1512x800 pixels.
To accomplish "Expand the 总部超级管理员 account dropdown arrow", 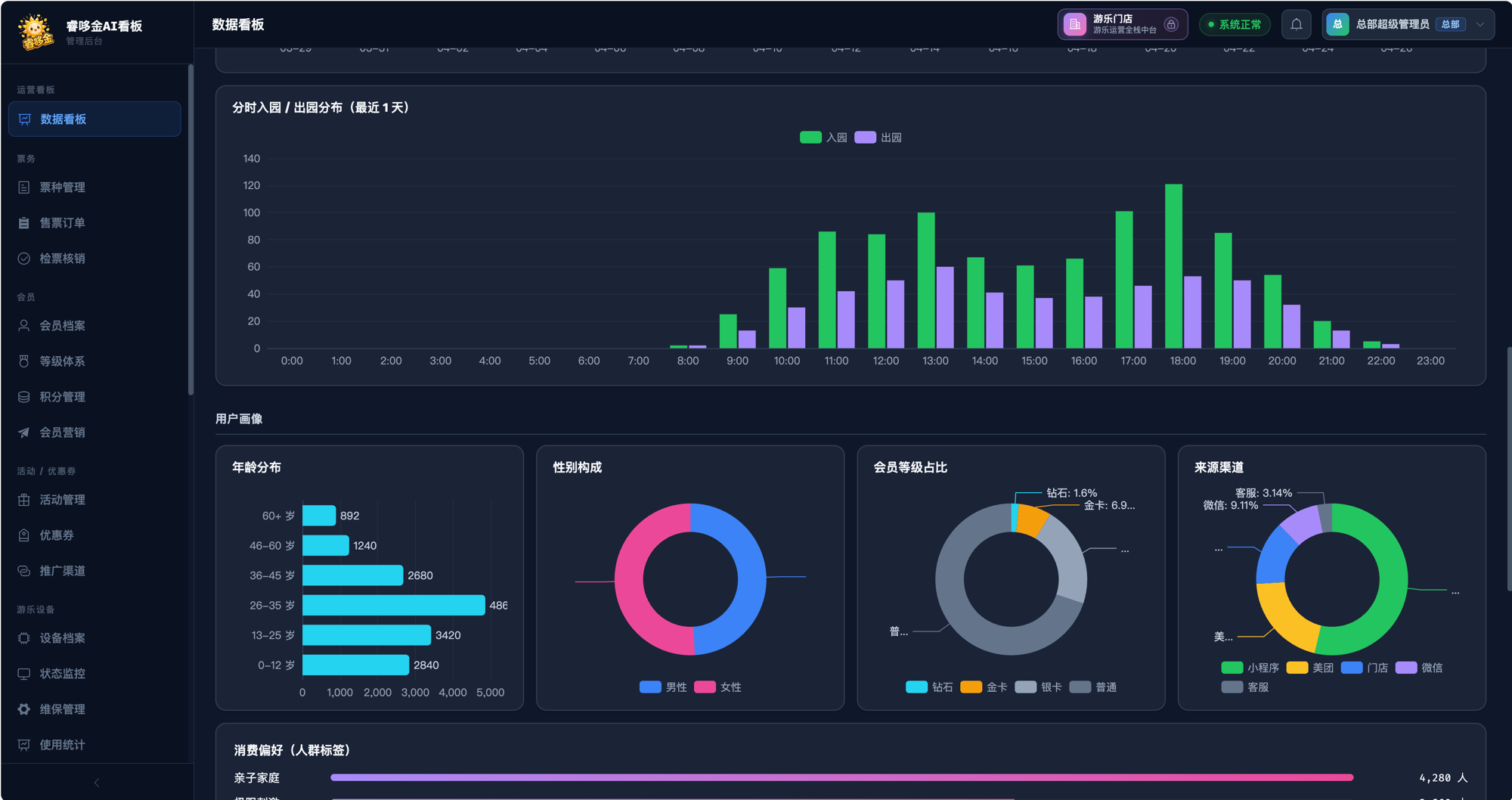I will tap(1480, 24).
